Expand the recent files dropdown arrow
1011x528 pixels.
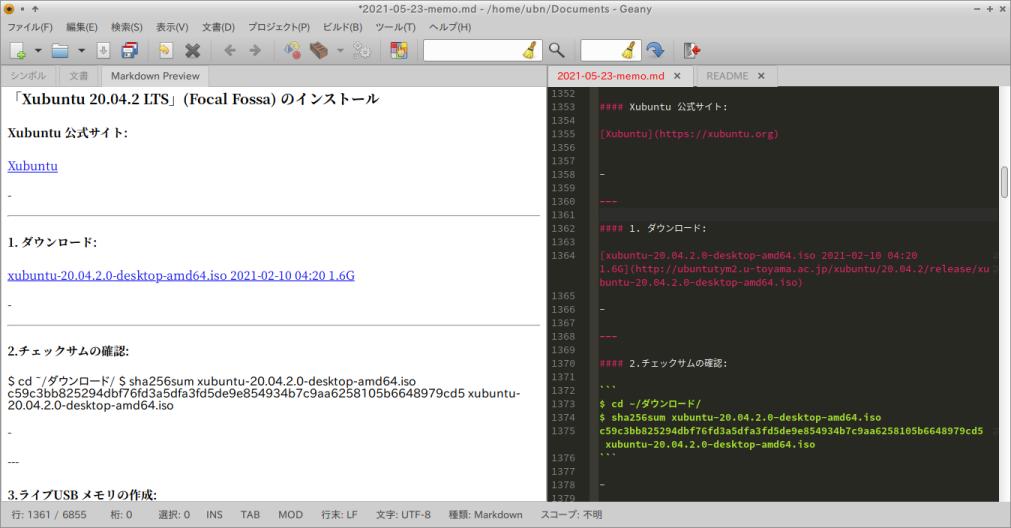click(81, 50)
